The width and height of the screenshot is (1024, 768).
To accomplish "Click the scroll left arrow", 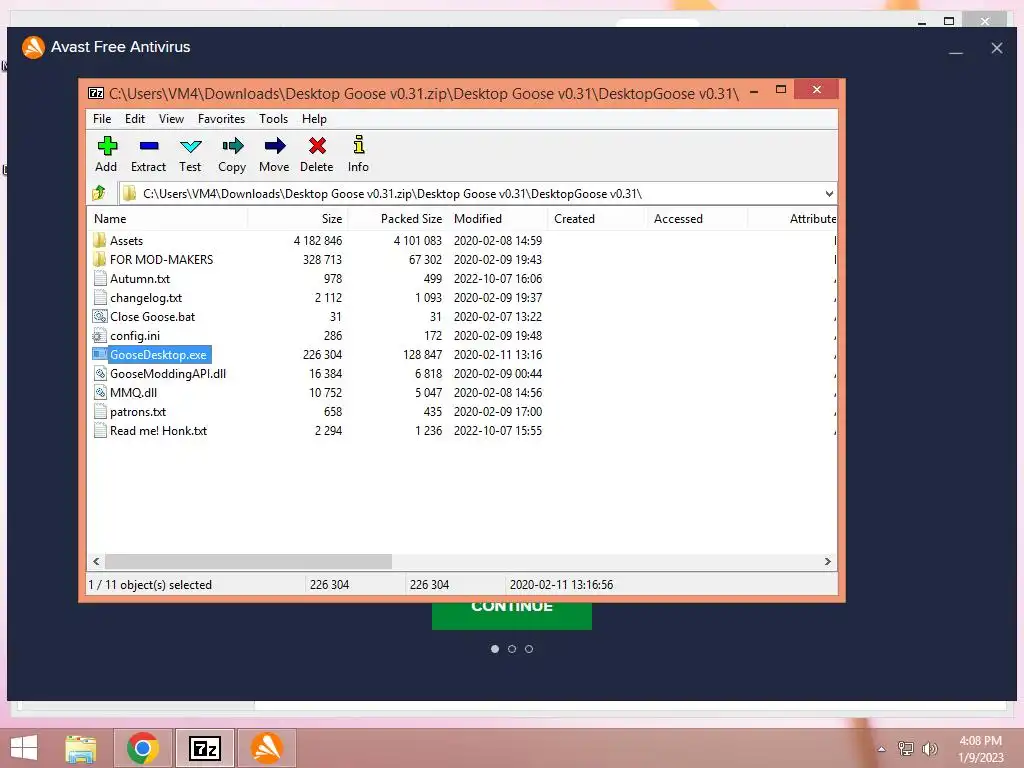I will (97, 562).
